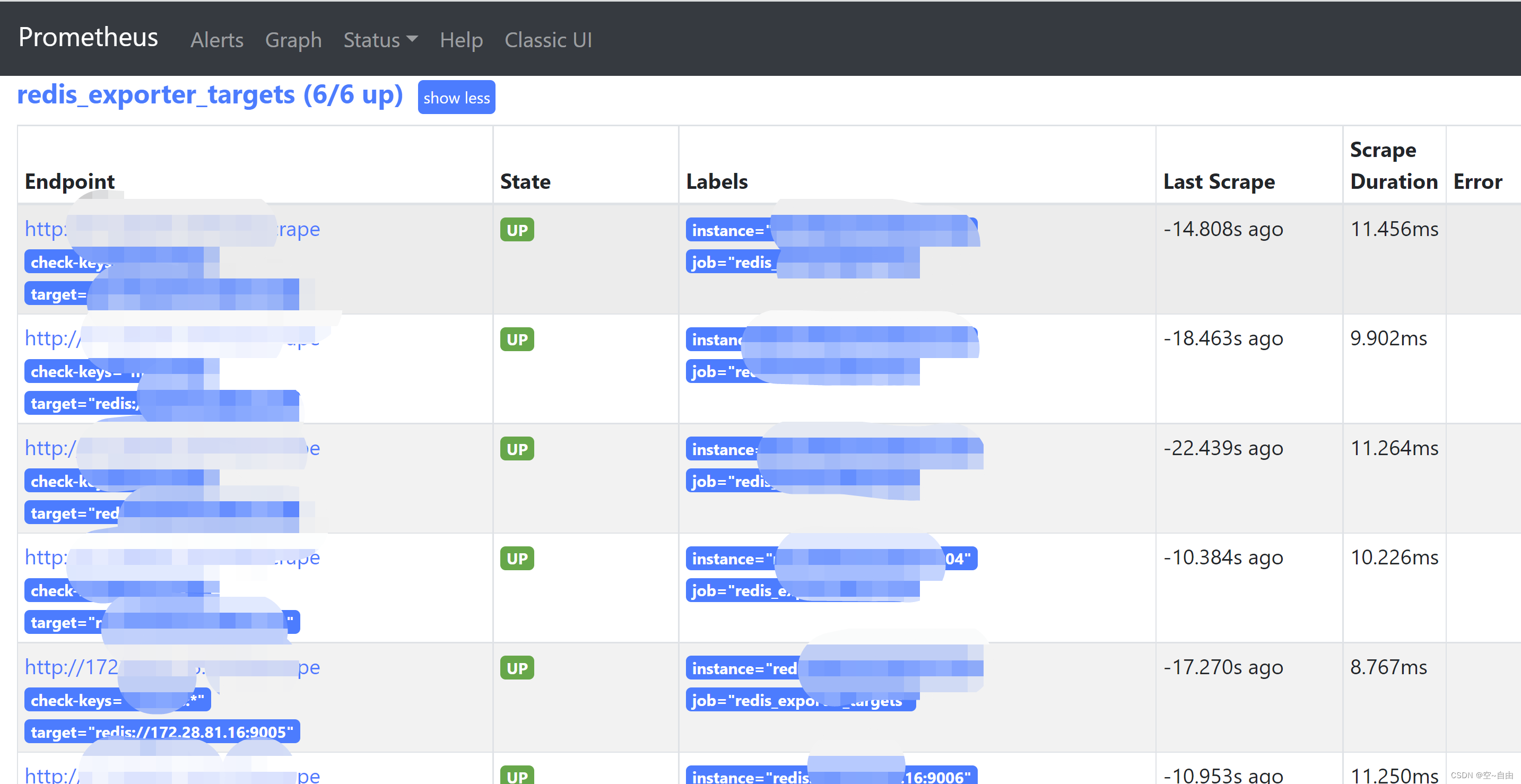Go to the Alerts page
Viewport: 1521px width, 784px height.
216,40
